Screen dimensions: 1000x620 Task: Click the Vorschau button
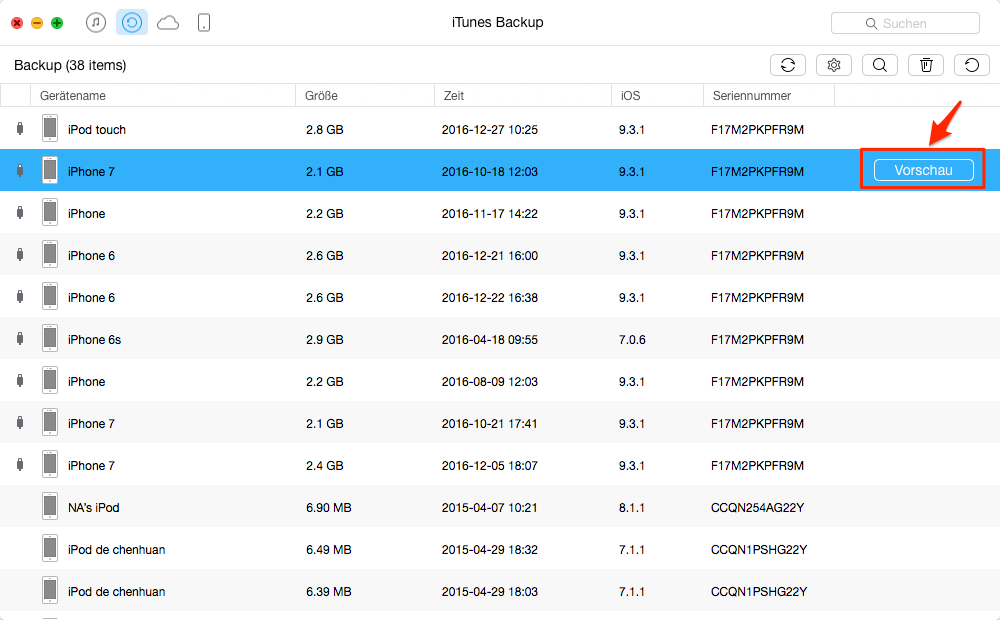[923, 170]
